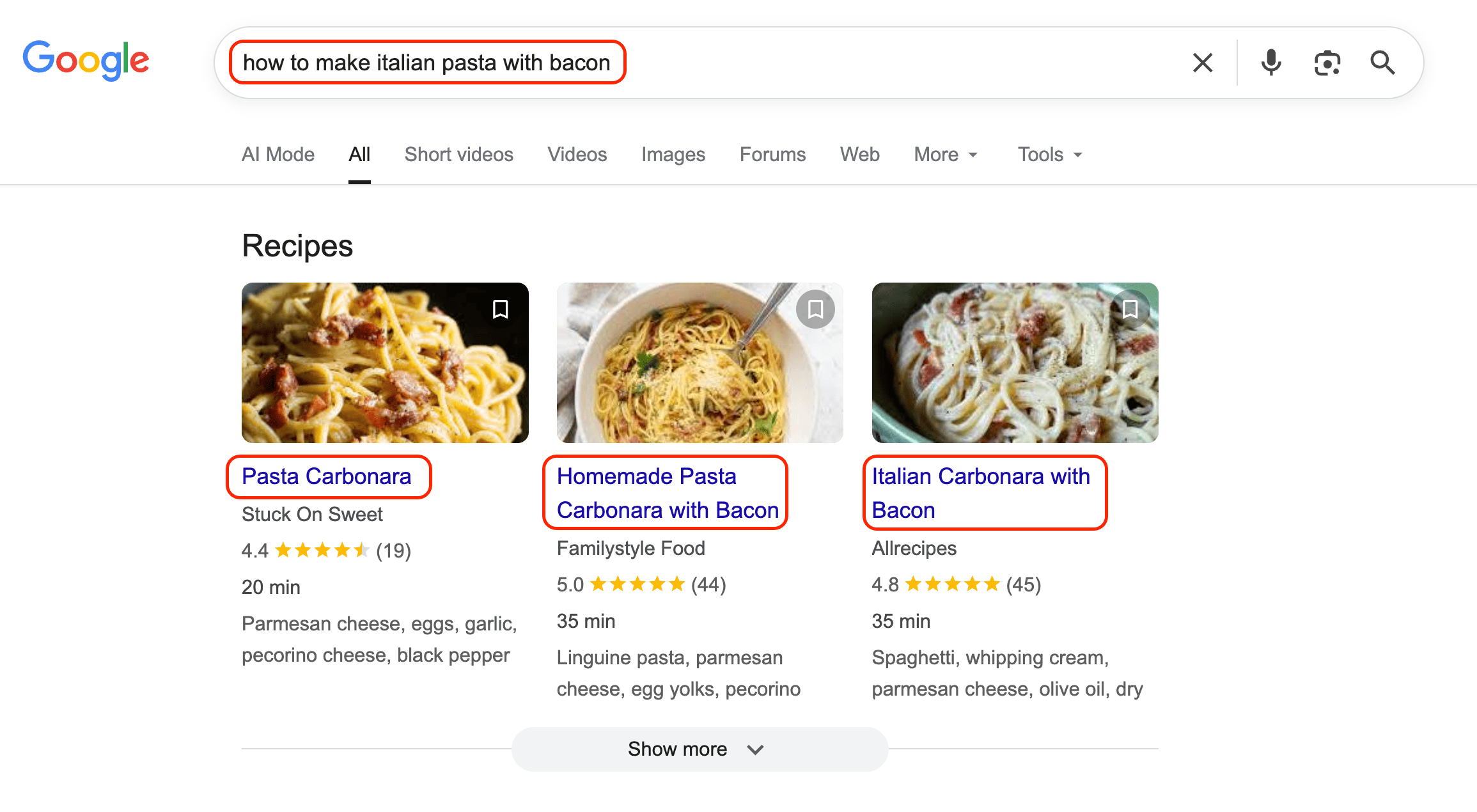Clear the search query with the X icon

click(x=1203, y=62)
